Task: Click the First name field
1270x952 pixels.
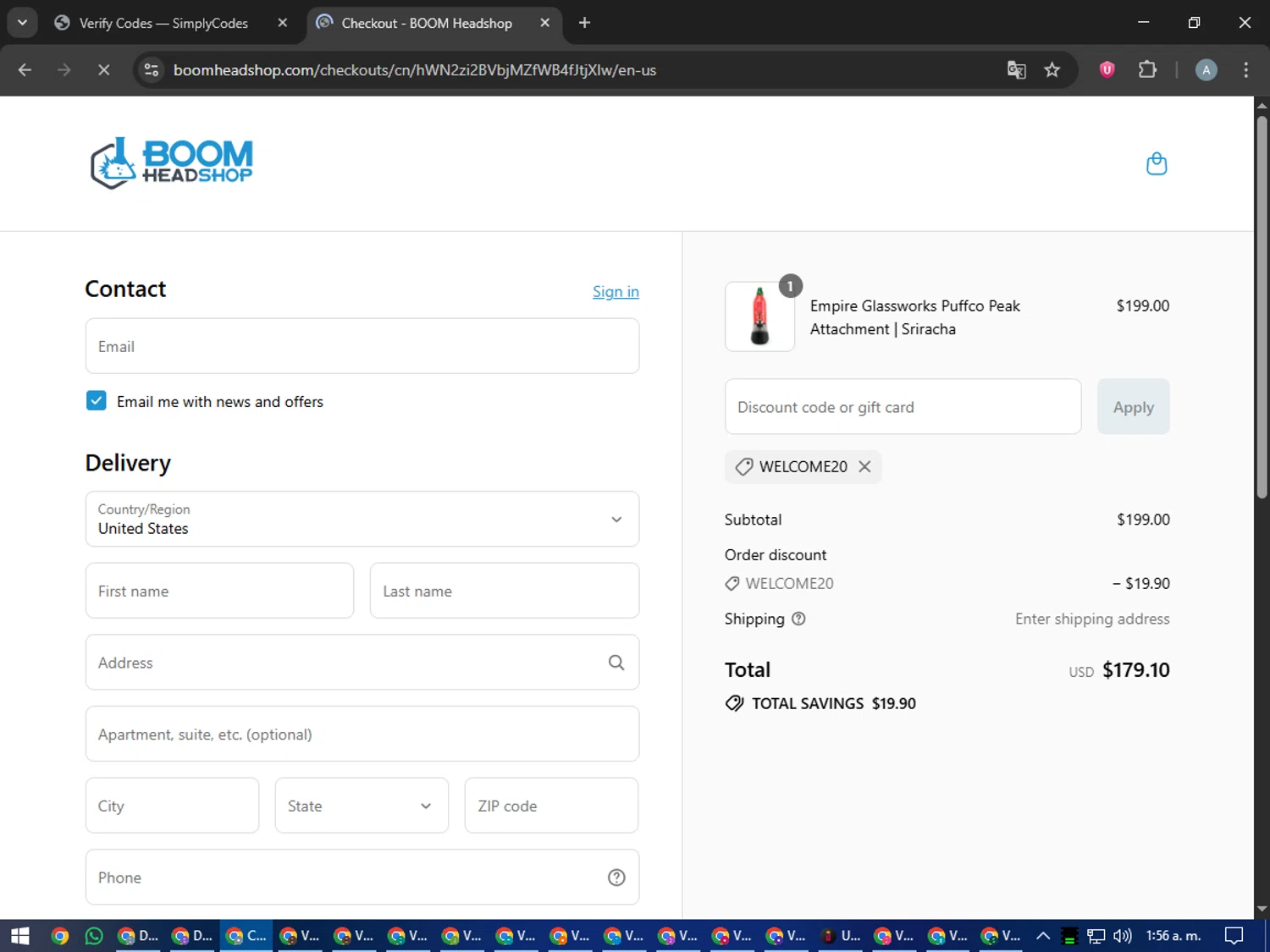Action: click(219, 591)
